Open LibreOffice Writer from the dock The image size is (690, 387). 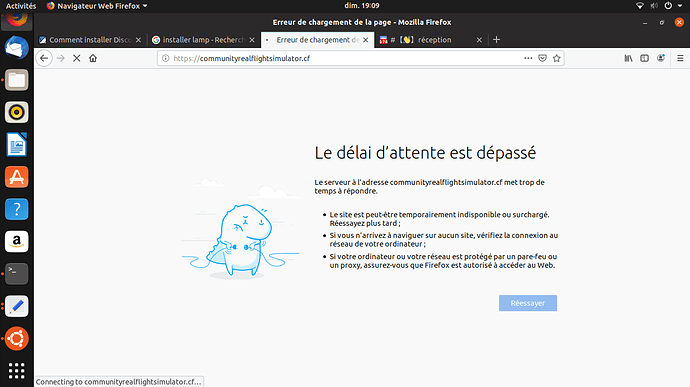pyautogui.click(x=17, y=144)
